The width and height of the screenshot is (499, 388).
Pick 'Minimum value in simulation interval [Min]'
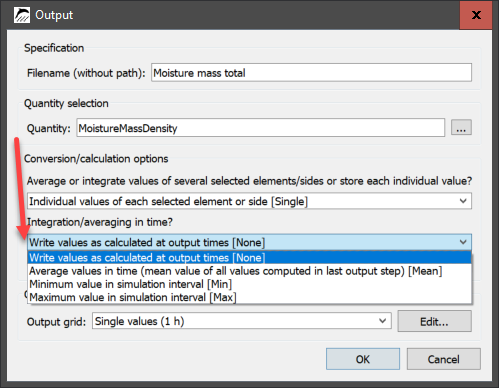point(249,284)
